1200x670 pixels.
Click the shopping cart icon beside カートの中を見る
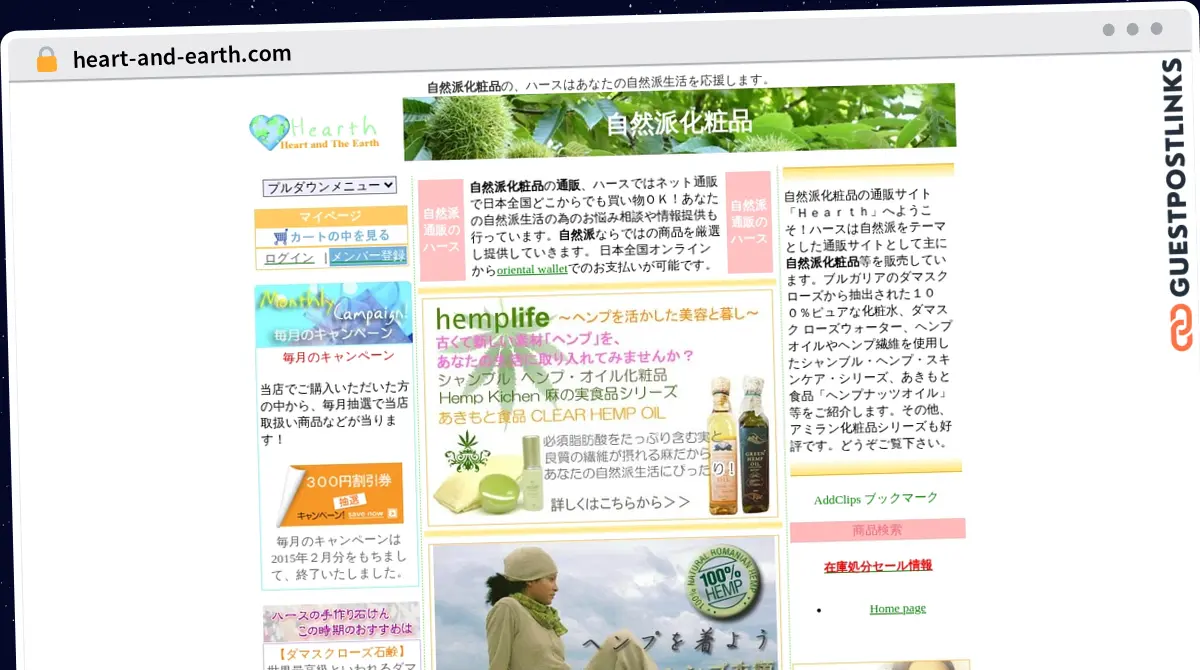pos(283,236)
